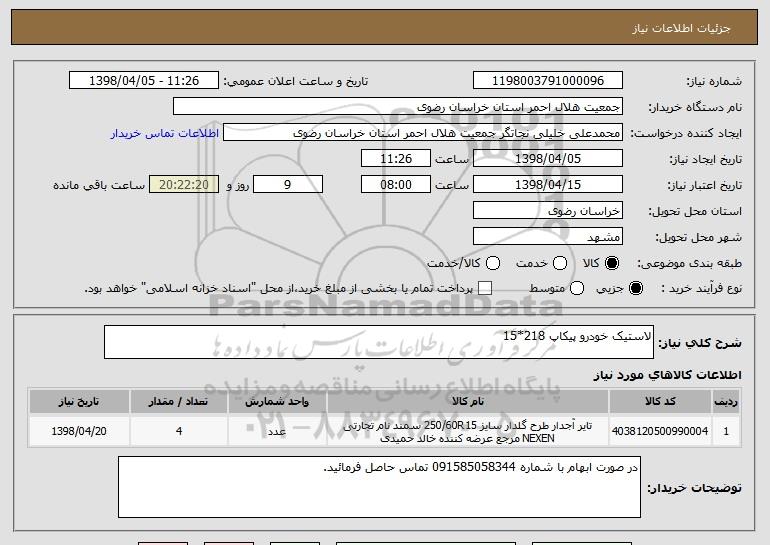Click the delivery province field خراسان رضوی
Screen dimensions: 770x545
(x=548, y=211)
